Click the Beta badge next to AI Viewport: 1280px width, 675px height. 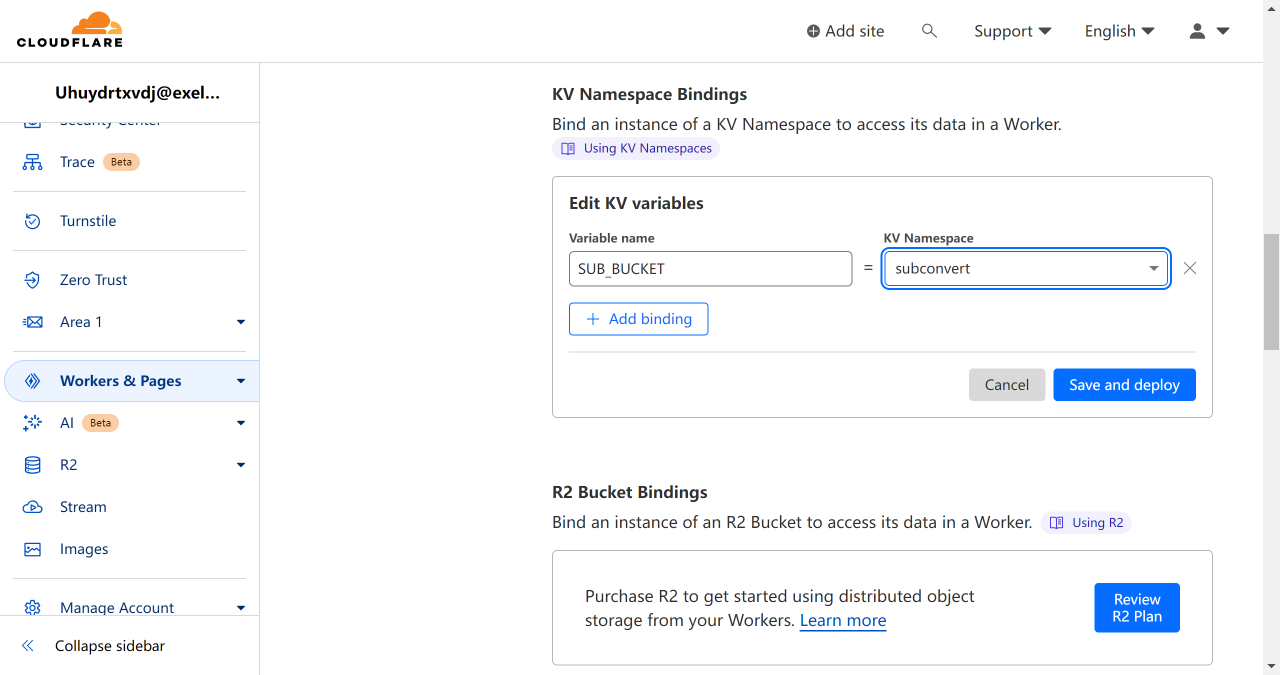point(100,423)
